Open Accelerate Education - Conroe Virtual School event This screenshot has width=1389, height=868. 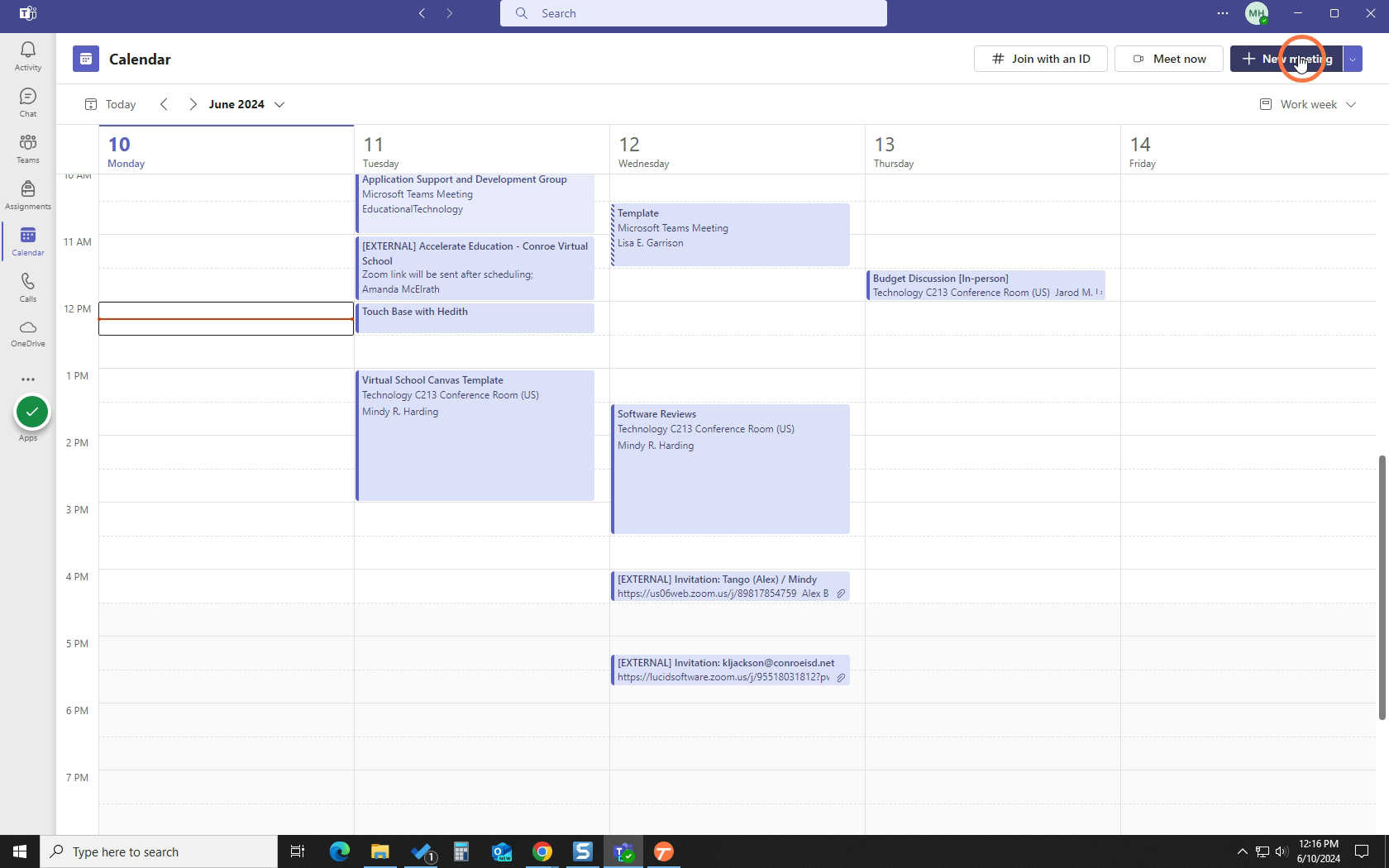coord(475,268)
